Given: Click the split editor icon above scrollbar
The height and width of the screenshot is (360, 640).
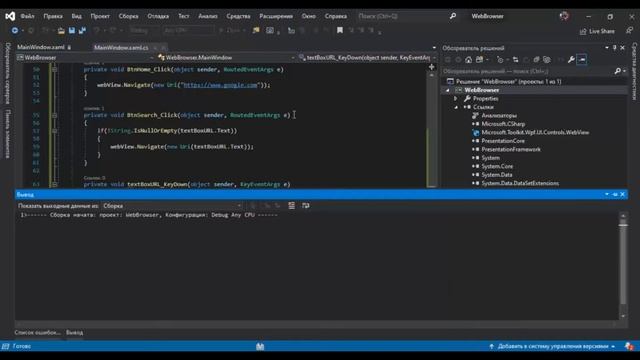Looking at the screenshot, I should 431,67.
